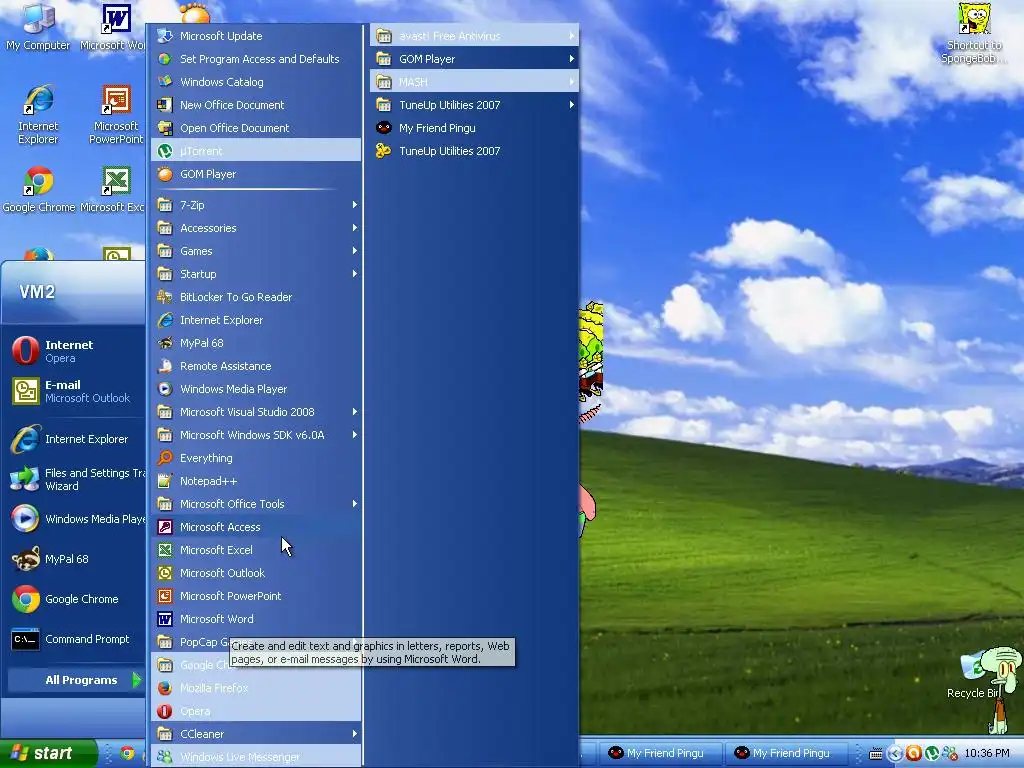
Task: Open the TuneUp Utilities 2007 program shortcut
Action: tap(474, 151)
